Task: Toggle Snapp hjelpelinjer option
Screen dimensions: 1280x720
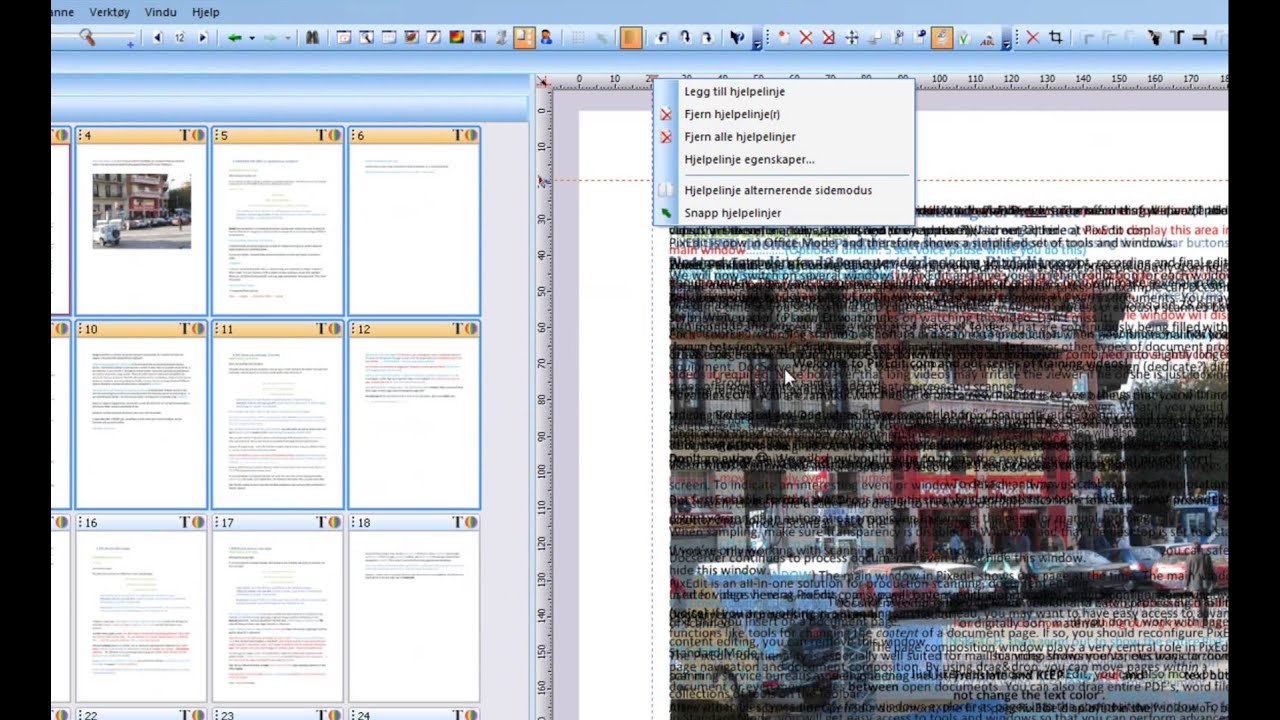Action: coord(784,213)
